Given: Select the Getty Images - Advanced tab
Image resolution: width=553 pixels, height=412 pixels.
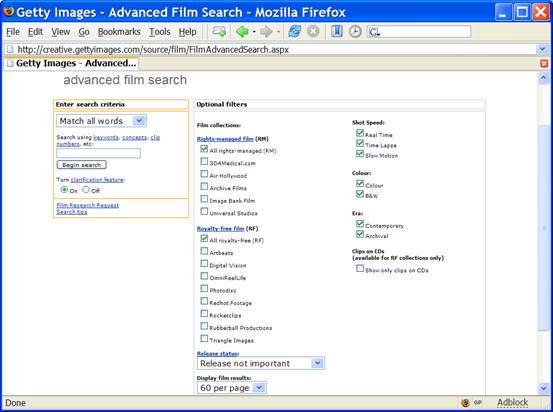Looking at the screenshot, I should point(71,63).
